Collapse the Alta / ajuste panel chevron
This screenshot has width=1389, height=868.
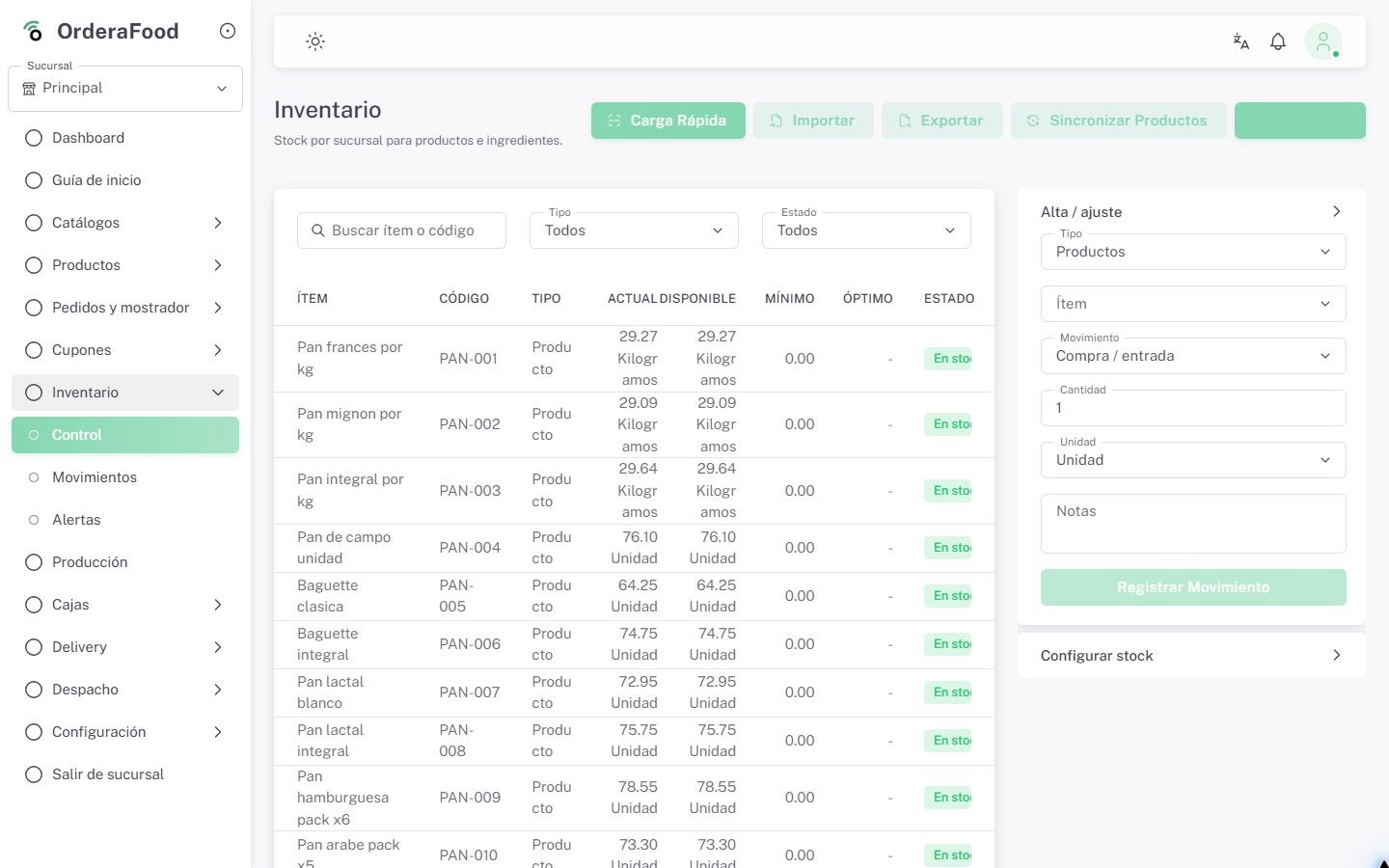coord(1337,211)
